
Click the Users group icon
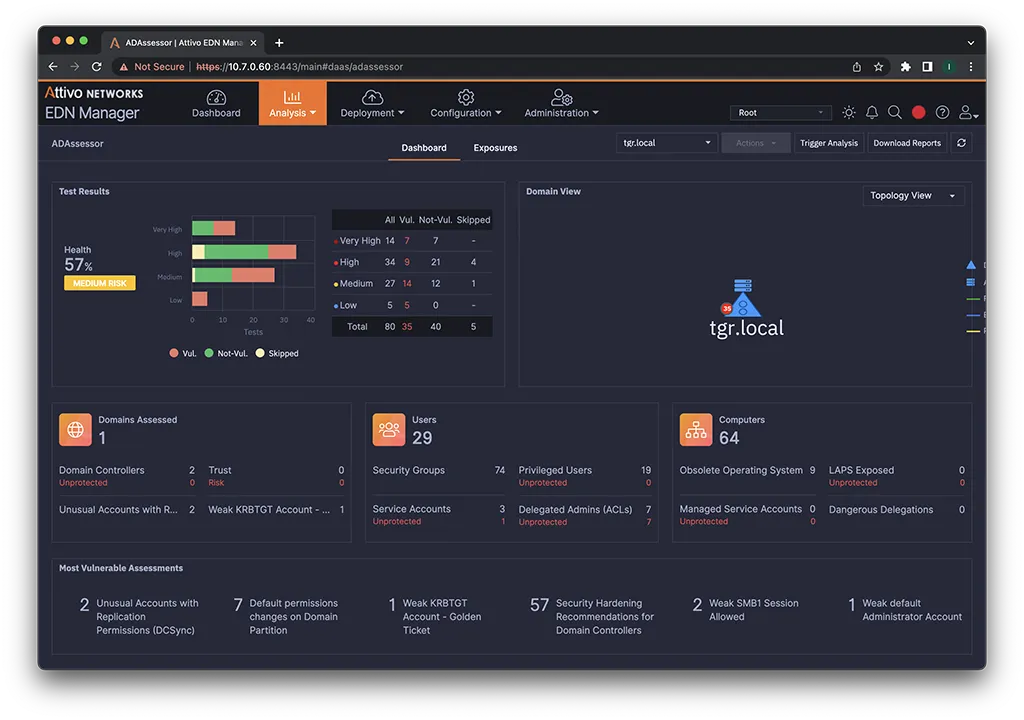389,429
